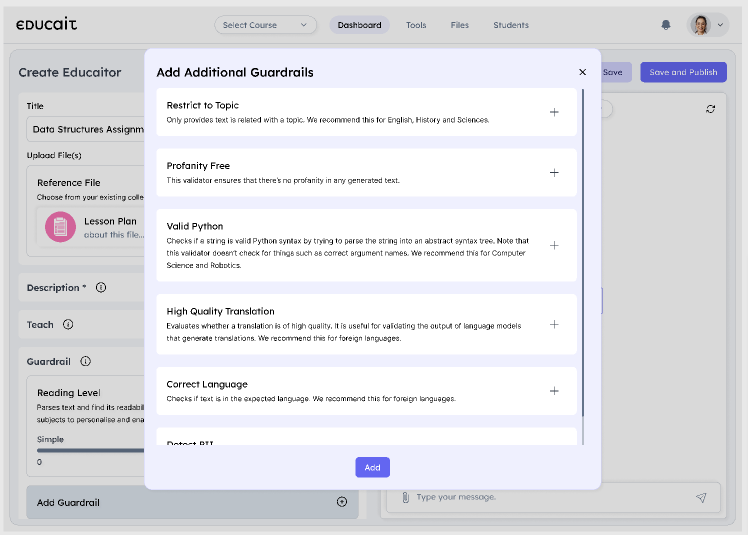Expand the user profile menu
The height and width of the screenshot is (535, 748).
click(708, 25)
